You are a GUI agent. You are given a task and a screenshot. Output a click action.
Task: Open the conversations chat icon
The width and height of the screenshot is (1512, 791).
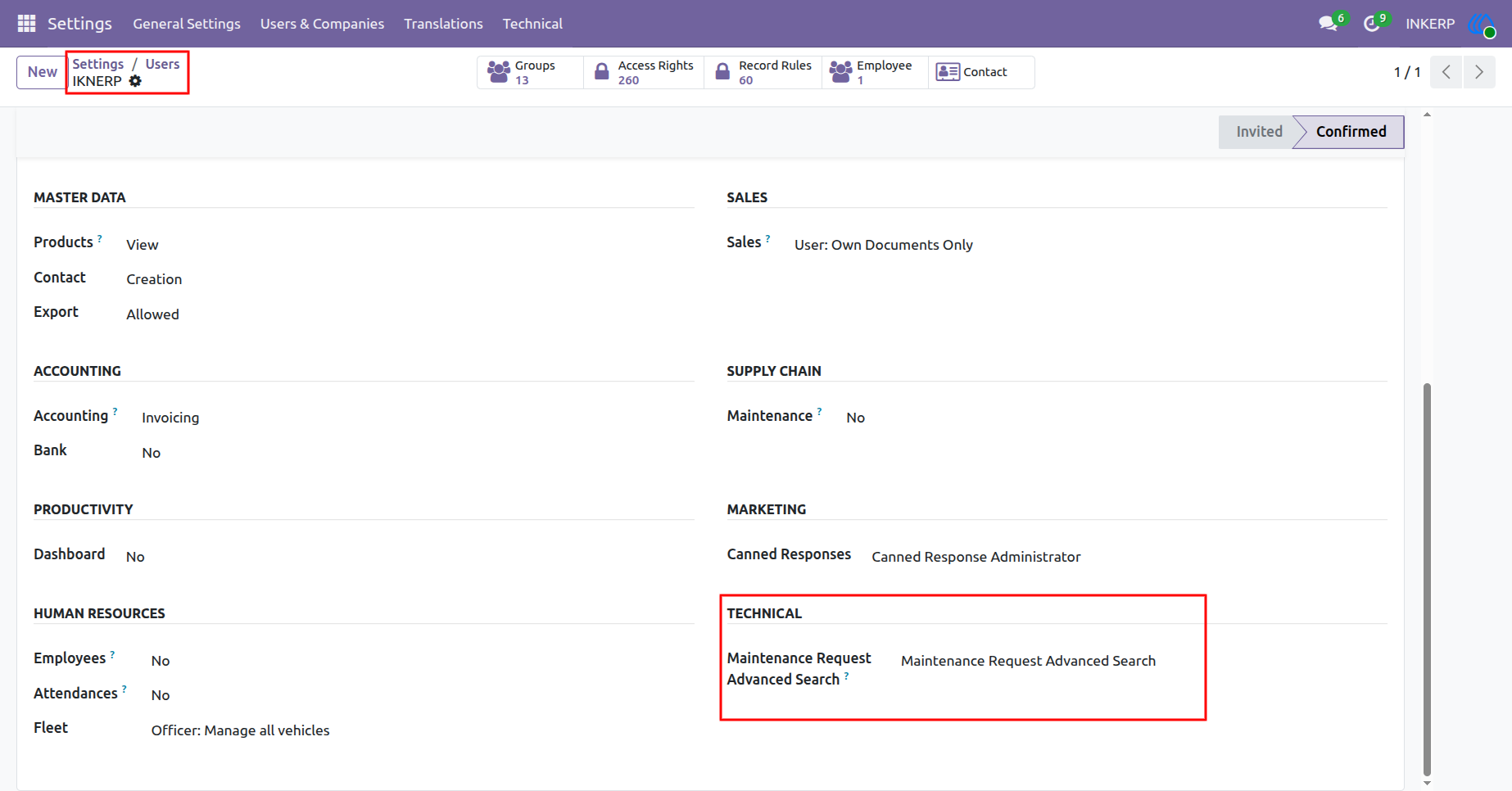pyautogui.click(x=1329, y=24)
